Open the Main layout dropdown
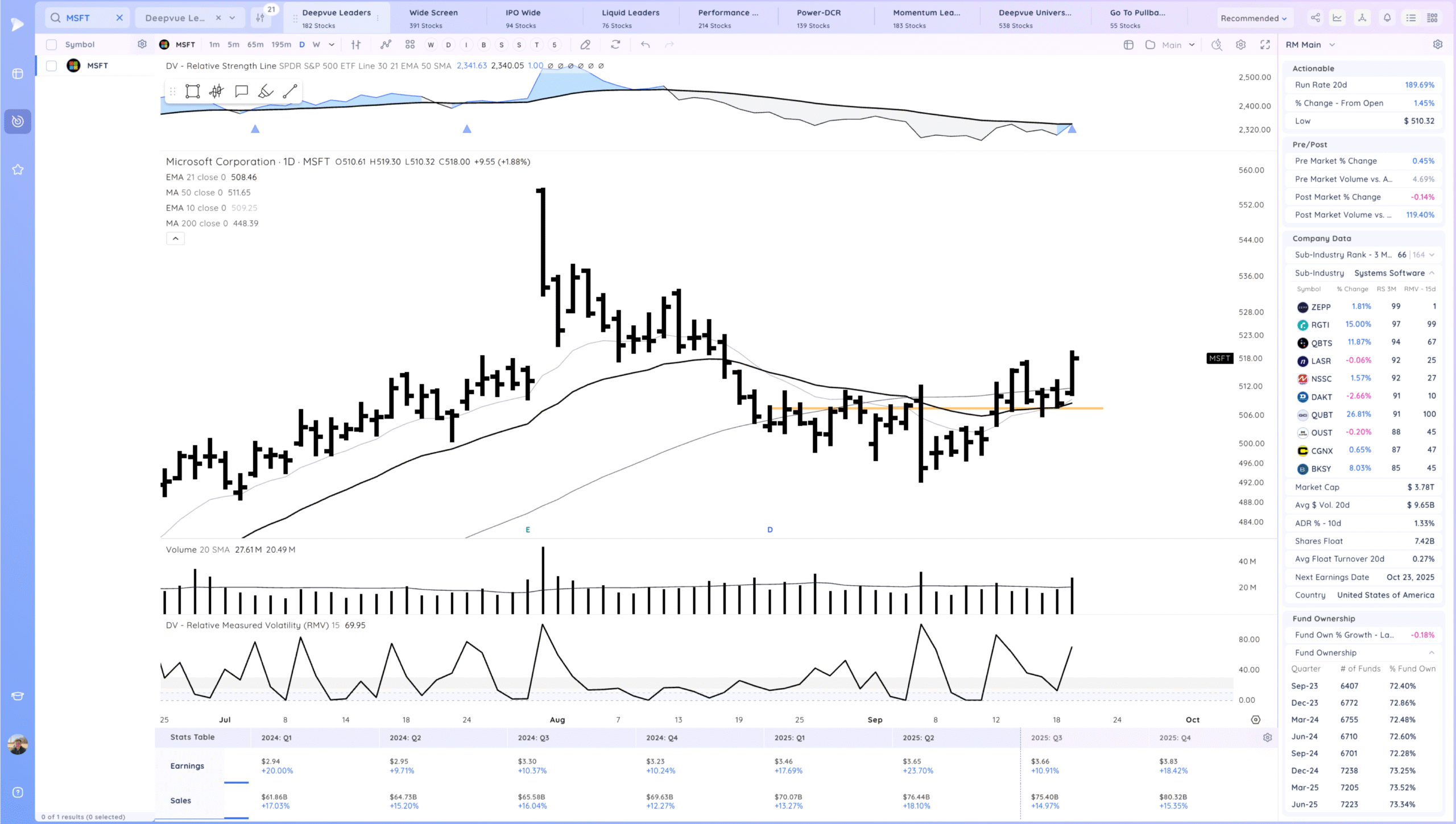The image size is (1456, 824). [1178, 44]
